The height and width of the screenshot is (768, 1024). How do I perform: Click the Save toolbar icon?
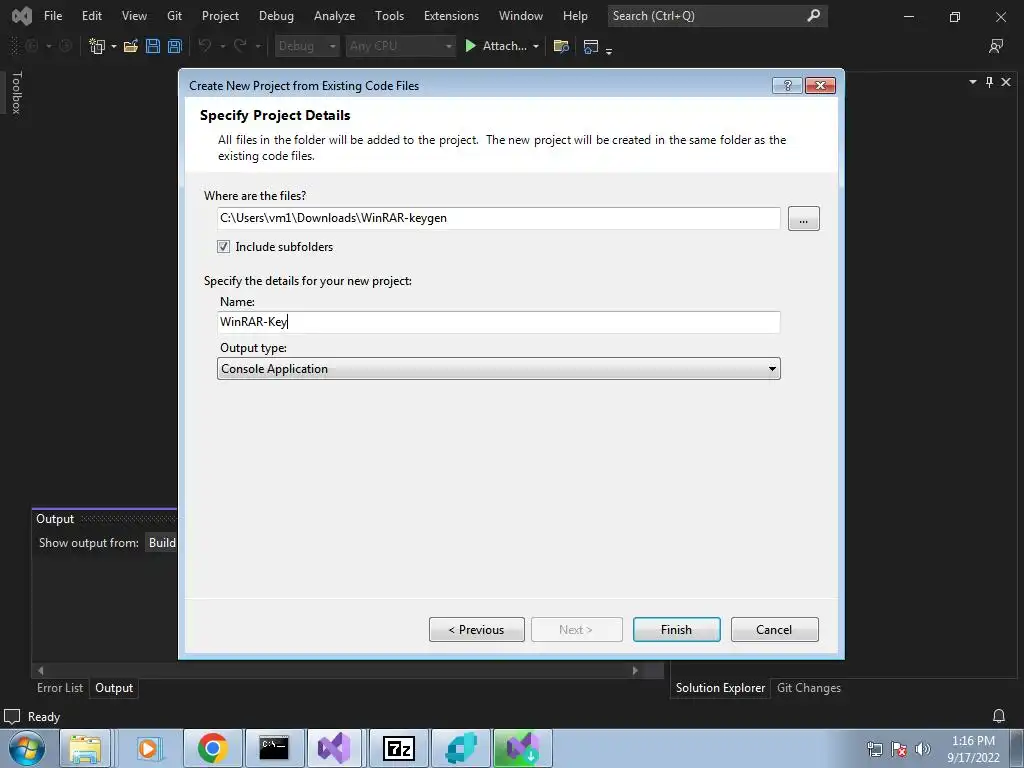point(153,46)
